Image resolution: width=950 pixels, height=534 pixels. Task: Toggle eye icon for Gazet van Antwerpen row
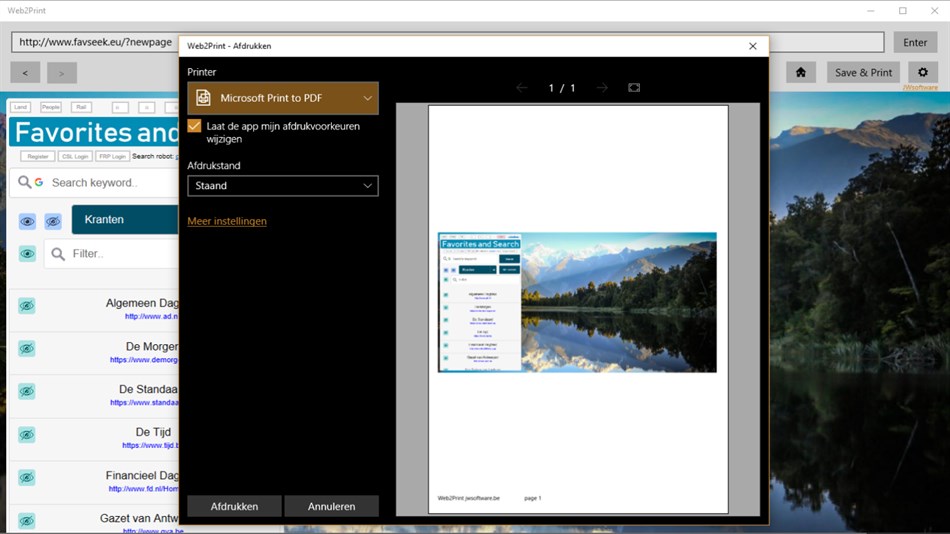(27, 521)
